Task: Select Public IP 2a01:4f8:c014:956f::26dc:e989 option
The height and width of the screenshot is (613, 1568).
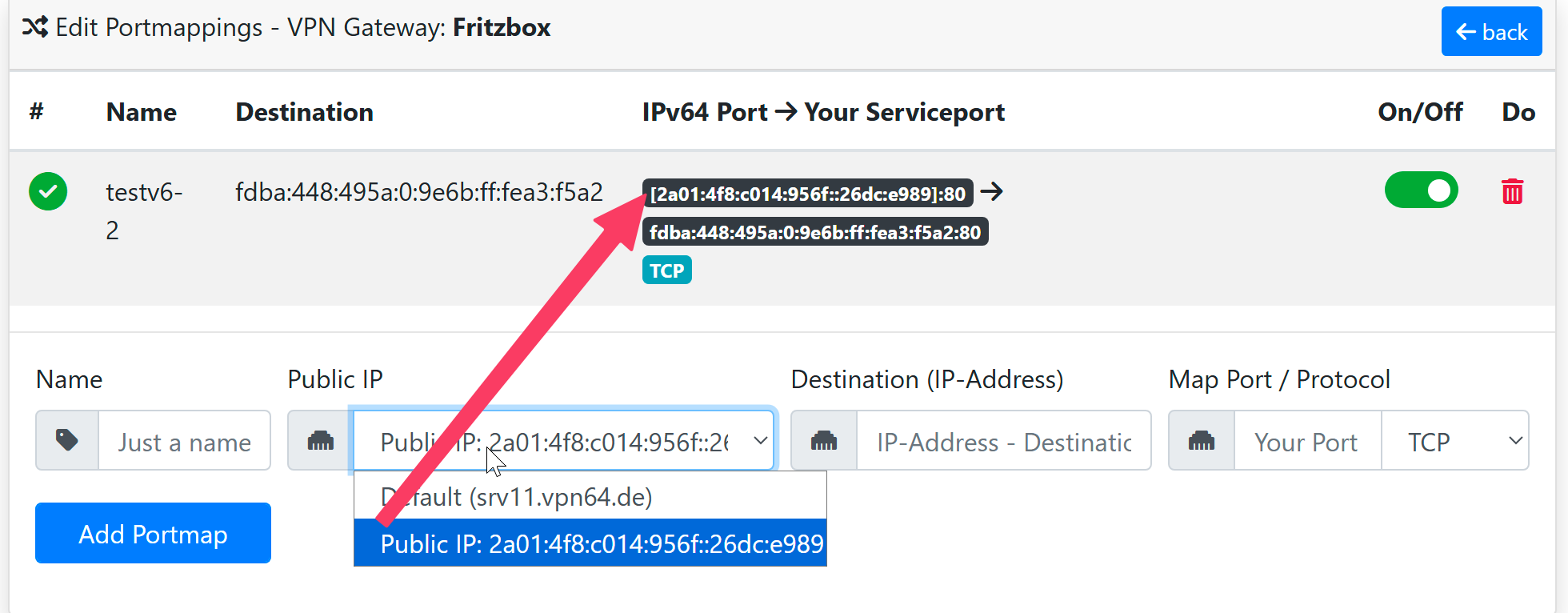Action: (590, 543)
